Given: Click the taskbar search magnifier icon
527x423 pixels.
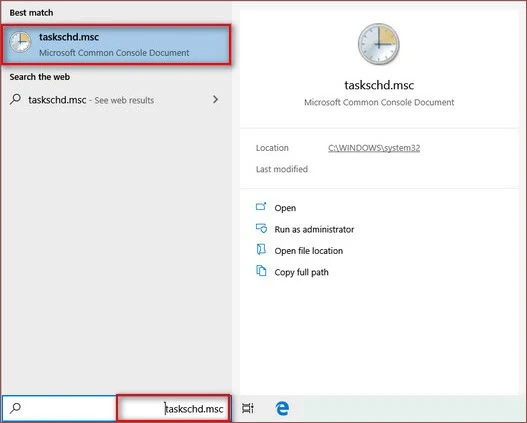Looking at the screenshot, I should click(15, 408).
